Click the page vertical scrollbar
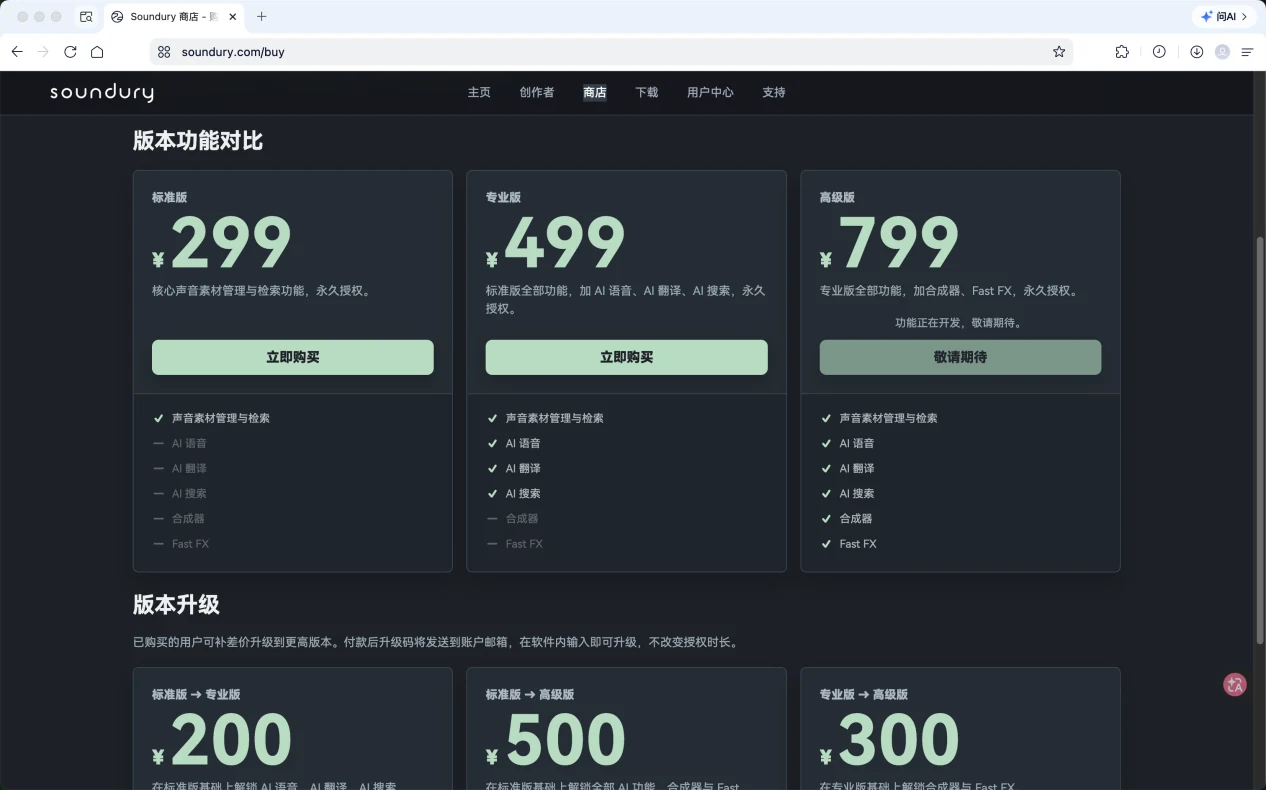The height and width of the screenshot is (790, 1266). [1260, 440]
